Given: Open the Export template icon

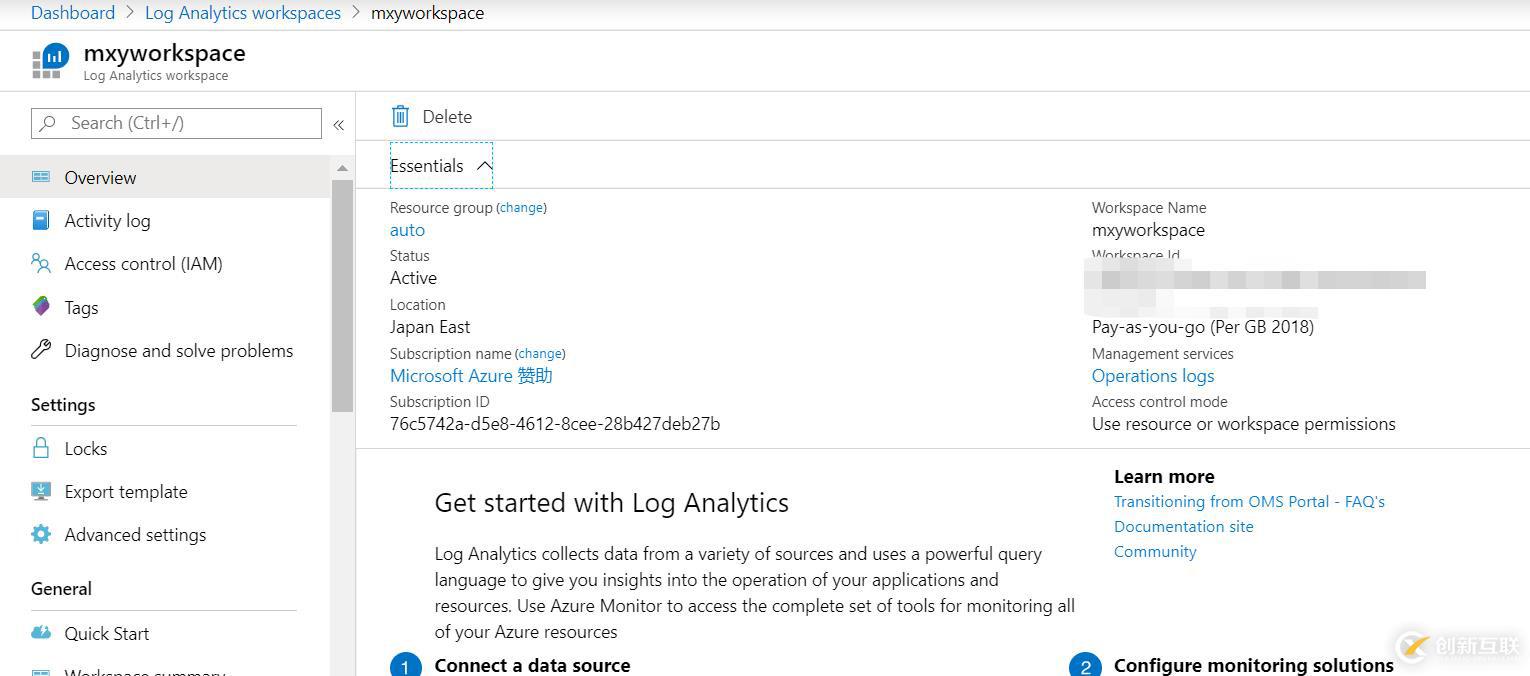Looking at the screenshot, I should [x=40, y=491].
